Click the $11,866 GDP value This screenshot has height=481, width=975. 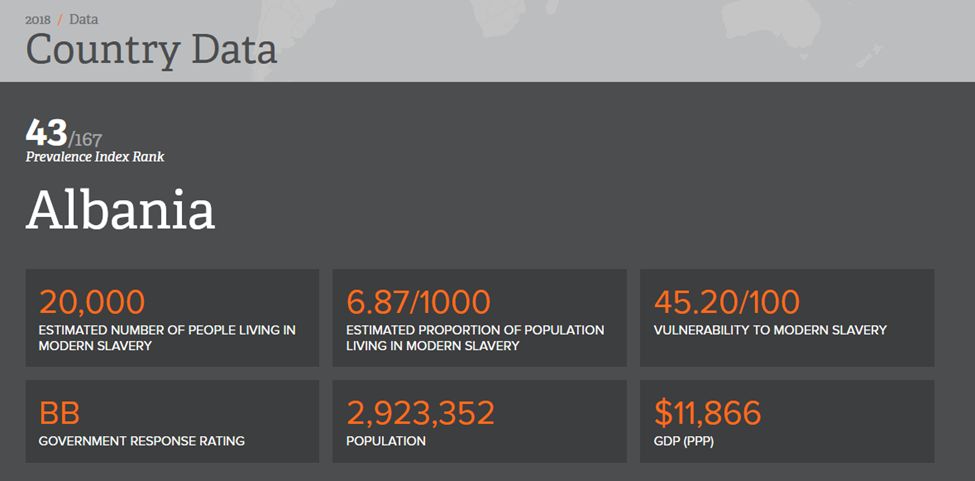pos(708,412)
